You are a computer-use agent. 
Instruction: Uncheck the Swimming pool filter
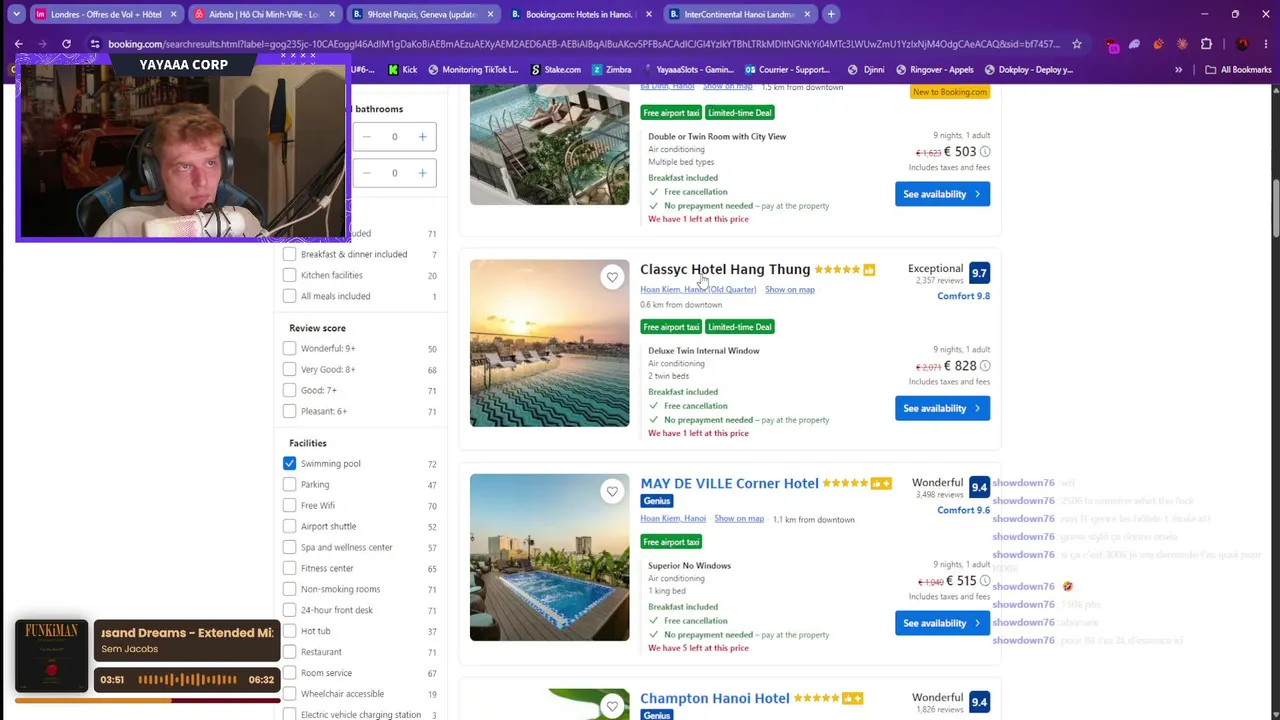coord(289,463)
